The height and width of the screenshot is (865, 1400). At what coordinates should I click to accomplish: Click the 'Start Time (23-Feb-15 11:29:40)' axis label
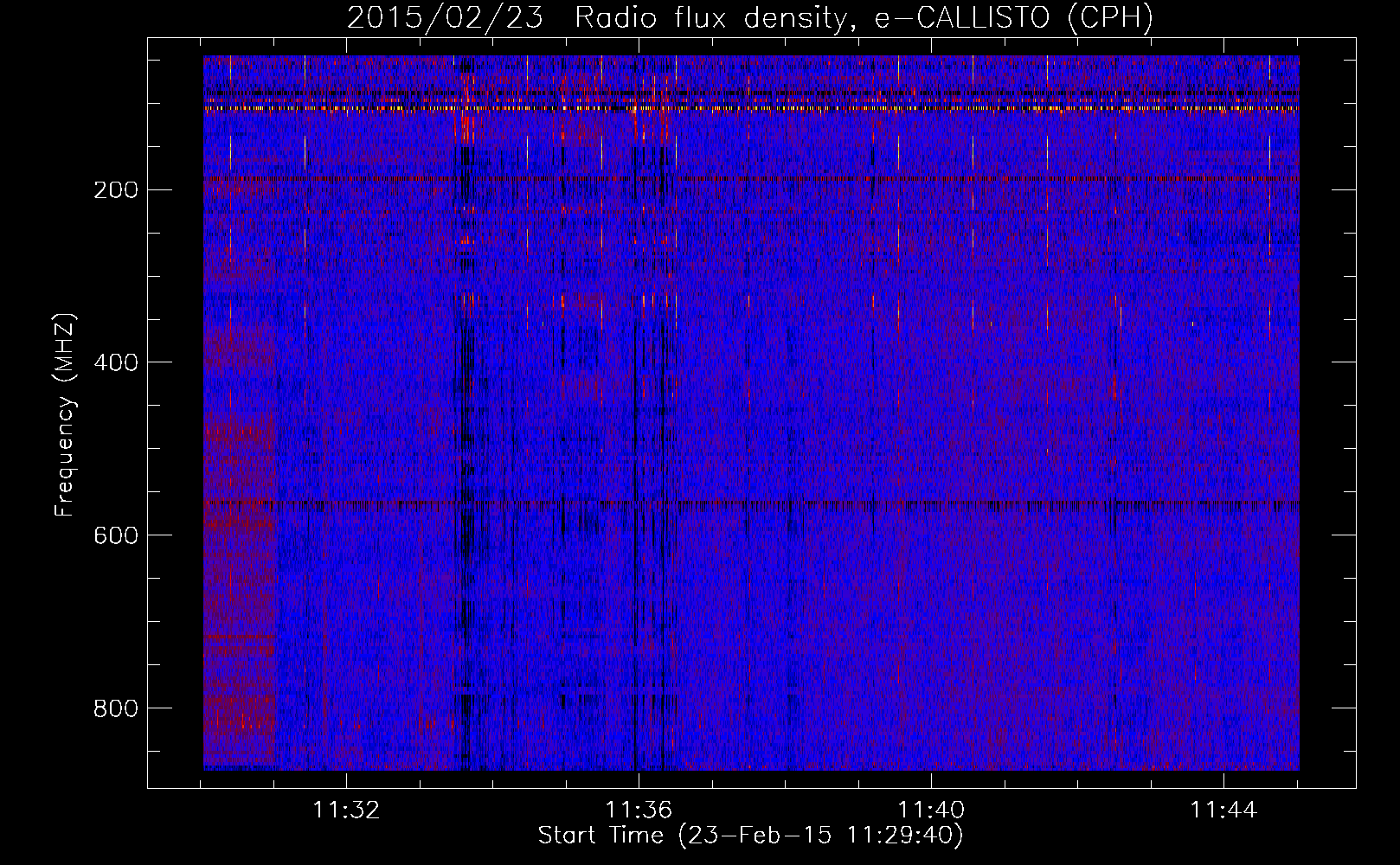click(750, 836)
